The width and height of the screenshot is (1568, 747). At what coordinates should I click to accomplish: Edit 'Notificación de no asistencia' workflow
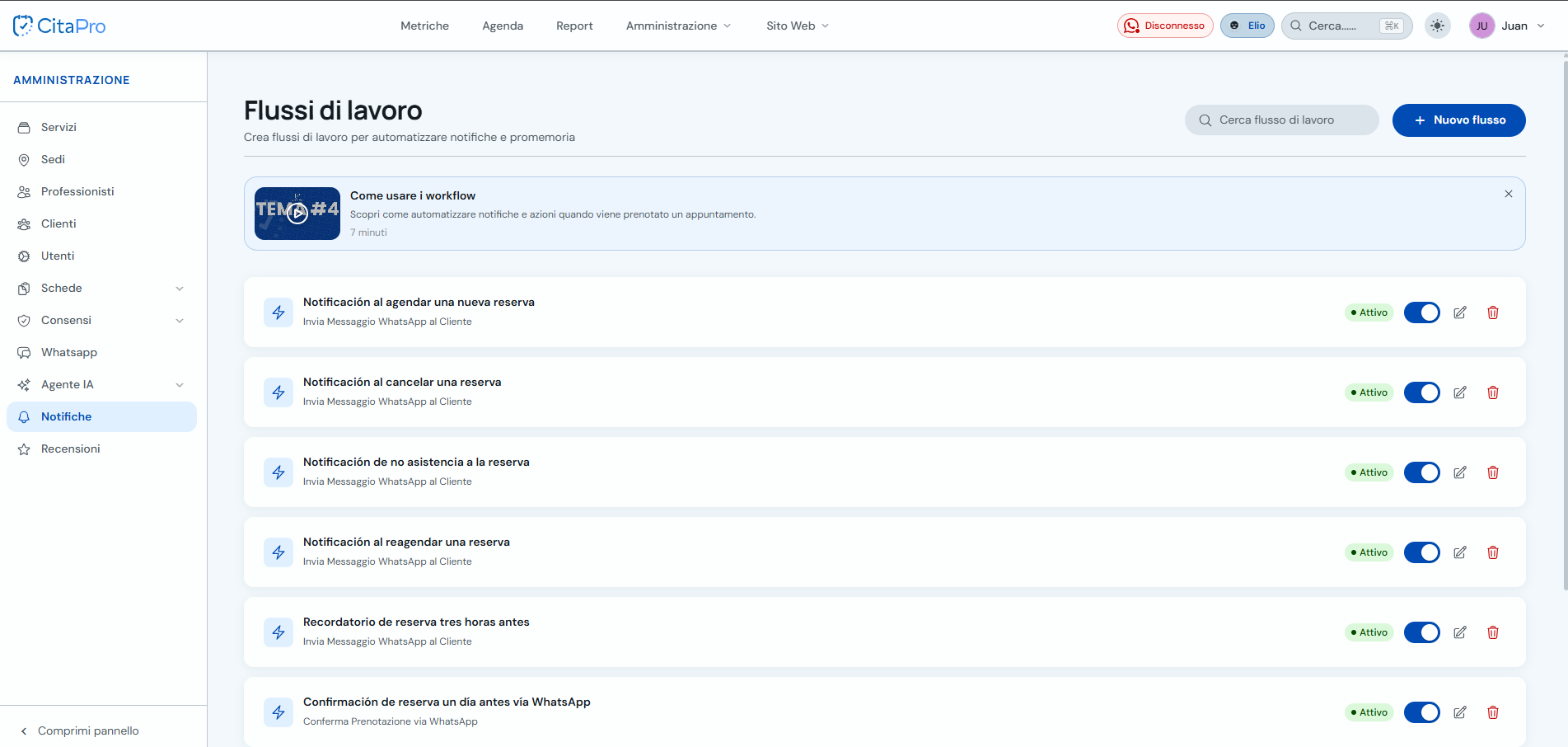click(x=1460, y=472)
